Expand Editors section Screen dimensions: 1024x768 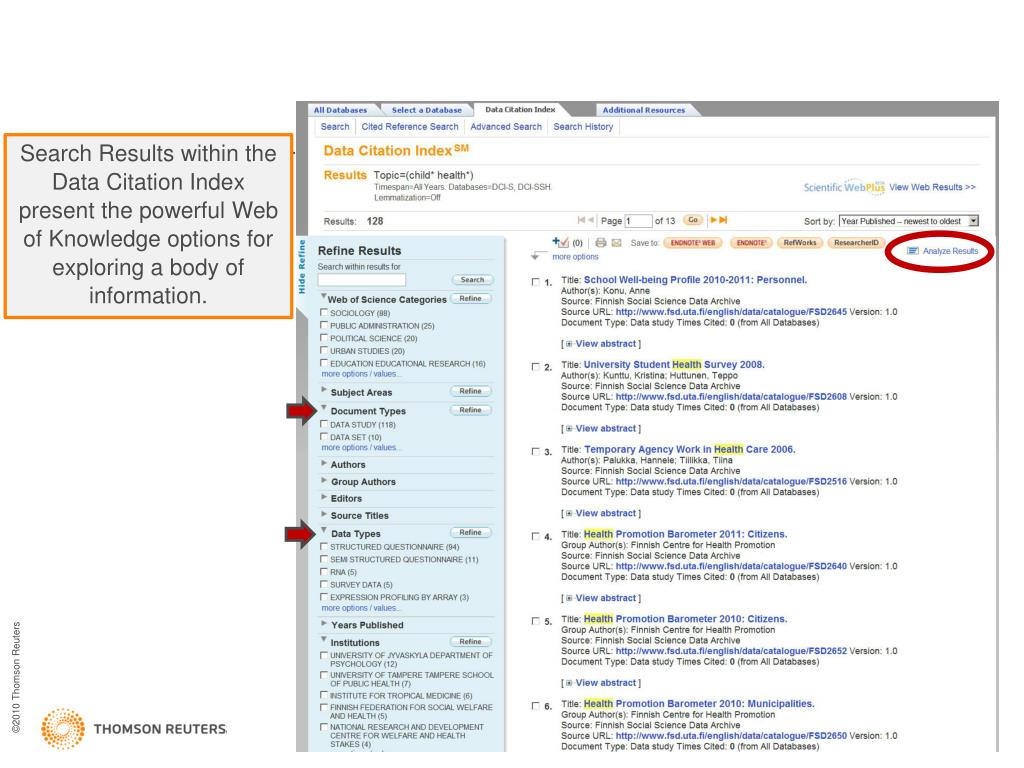(324, 496)
